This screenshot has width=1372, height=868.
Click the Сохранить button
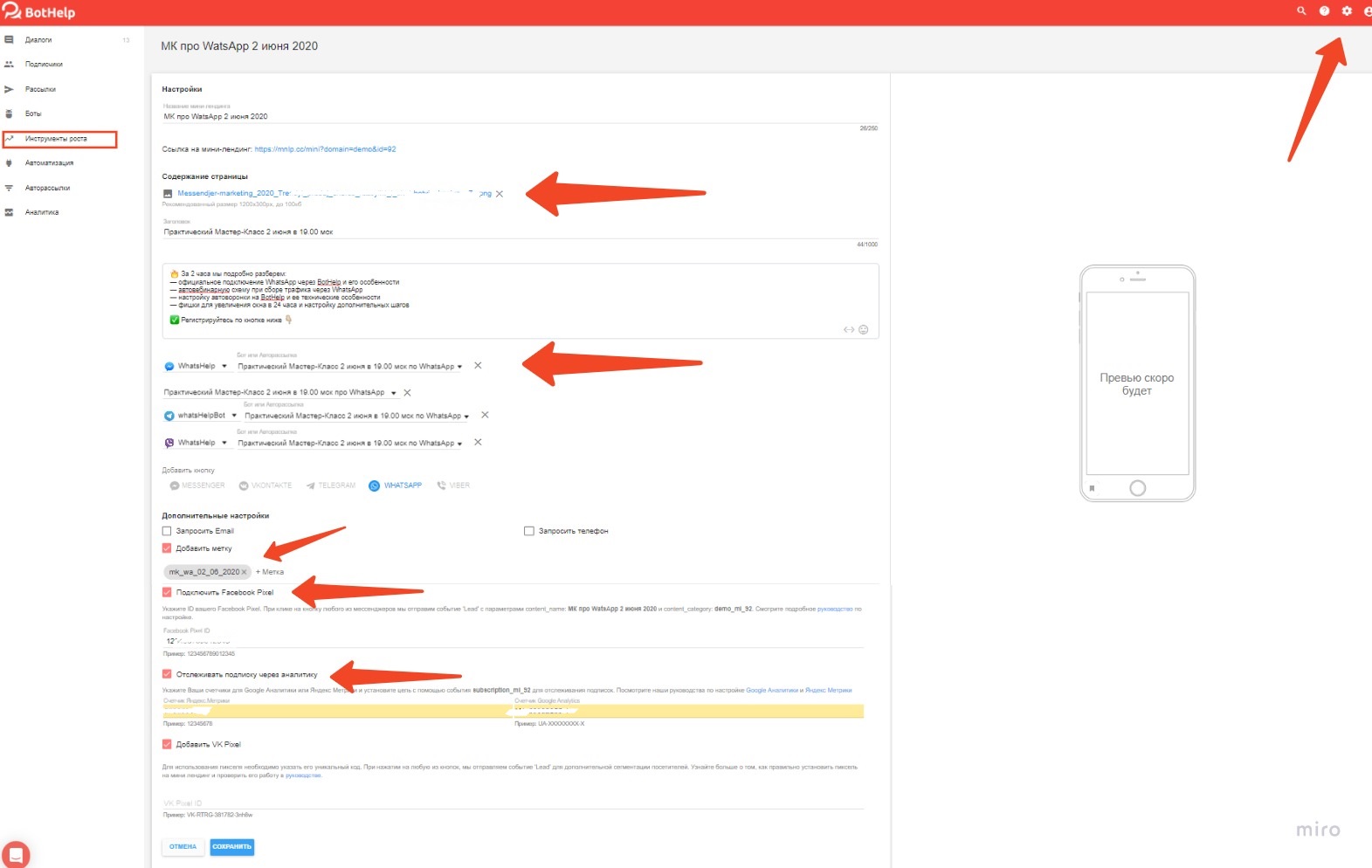(x=231, y=847)
